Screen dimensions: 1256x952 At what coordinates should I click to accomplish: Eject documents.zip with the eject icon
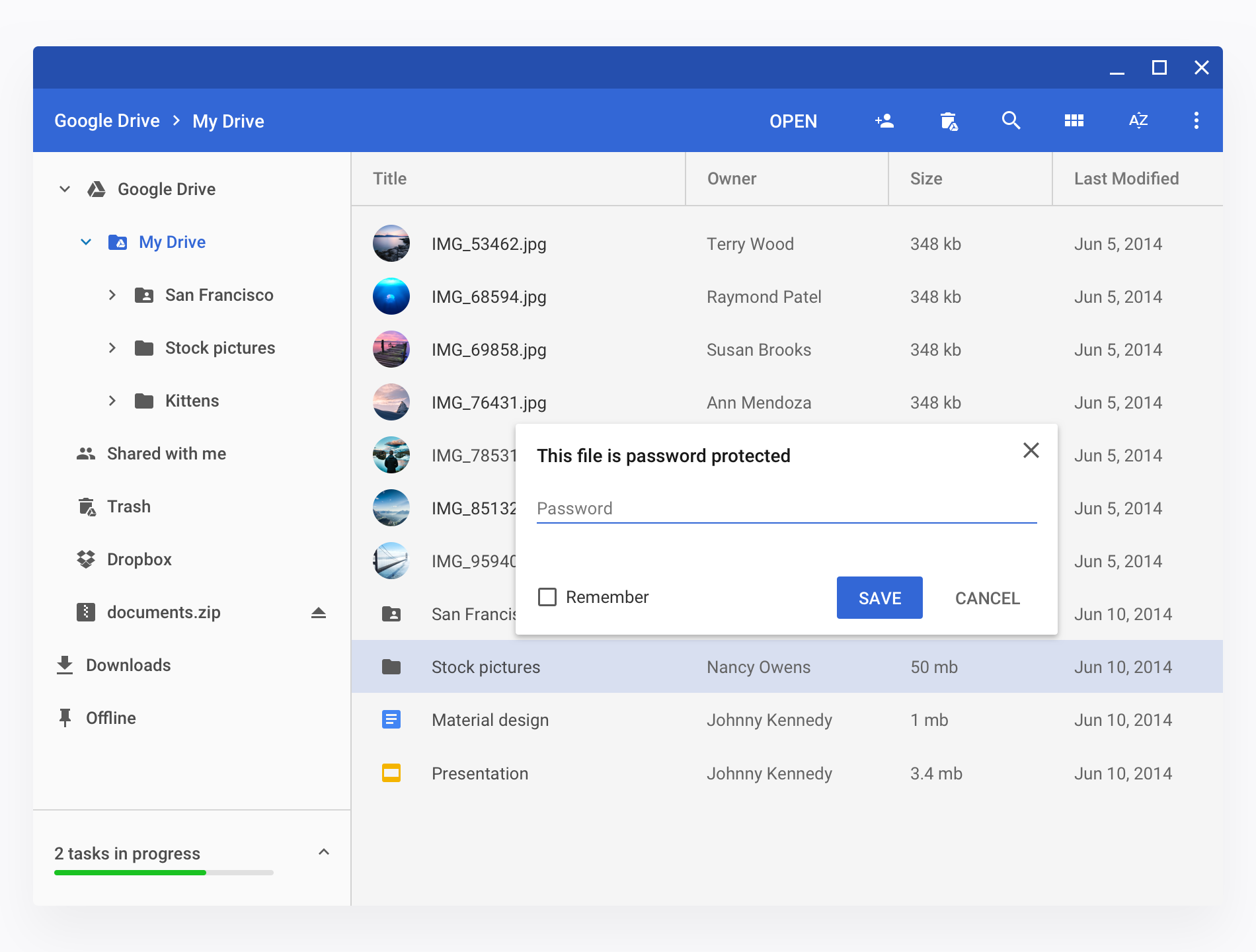pyautogui.click(x=319, y=612)
